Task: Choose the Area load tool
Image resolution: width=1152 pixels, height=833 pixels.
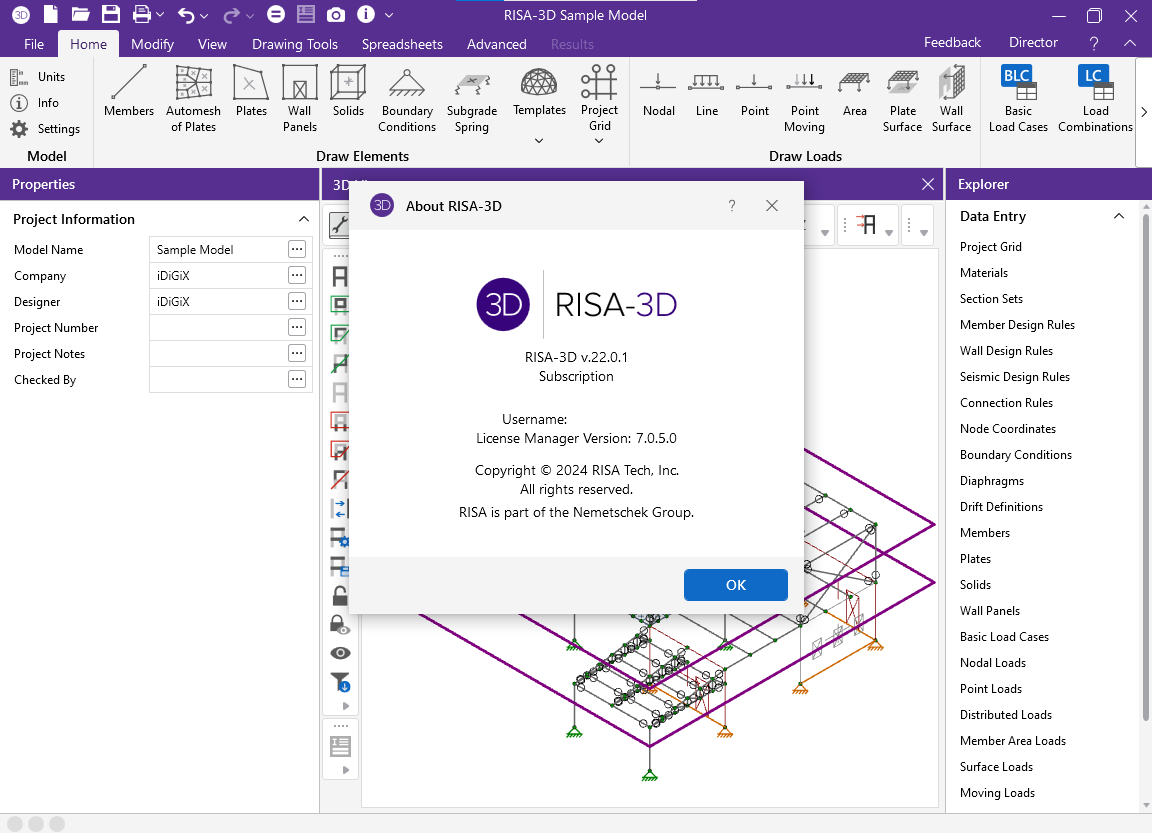Action: tap(854, 91)
